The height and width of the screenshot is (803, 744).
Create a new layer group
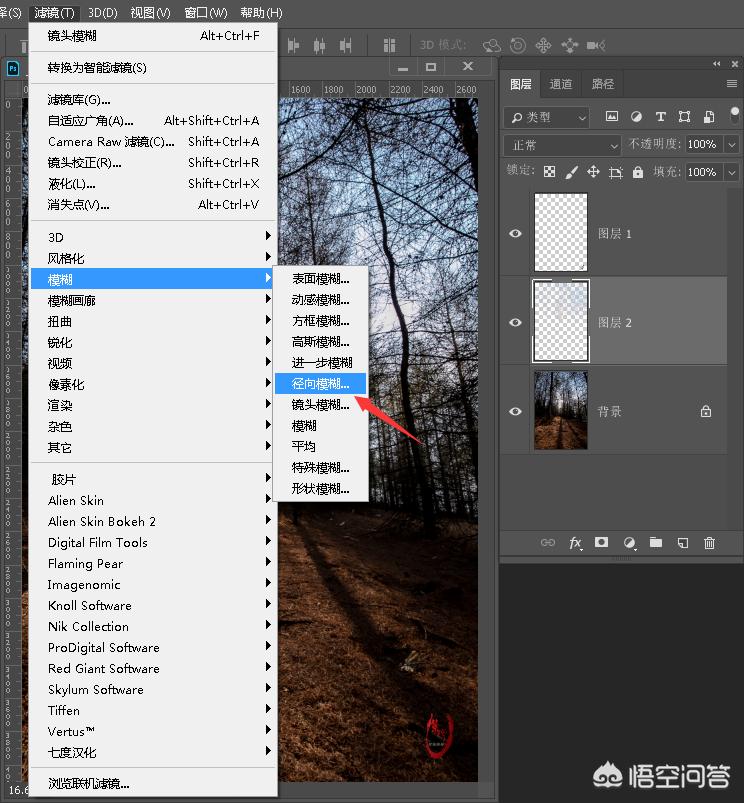(x=656, y=542)
